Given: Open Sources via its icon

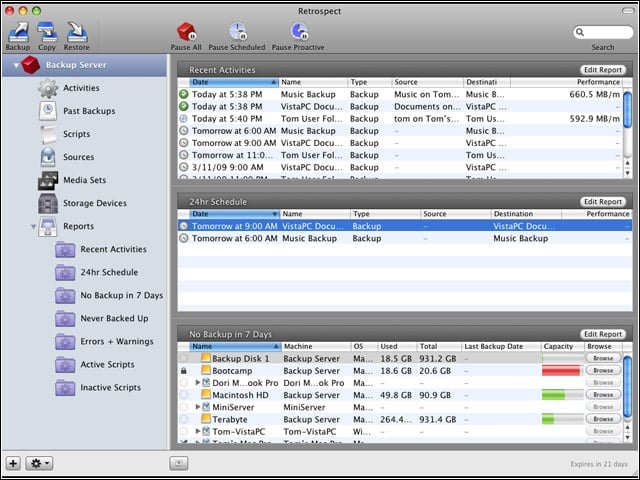Looking at the screenshot, I should point(48,157).
